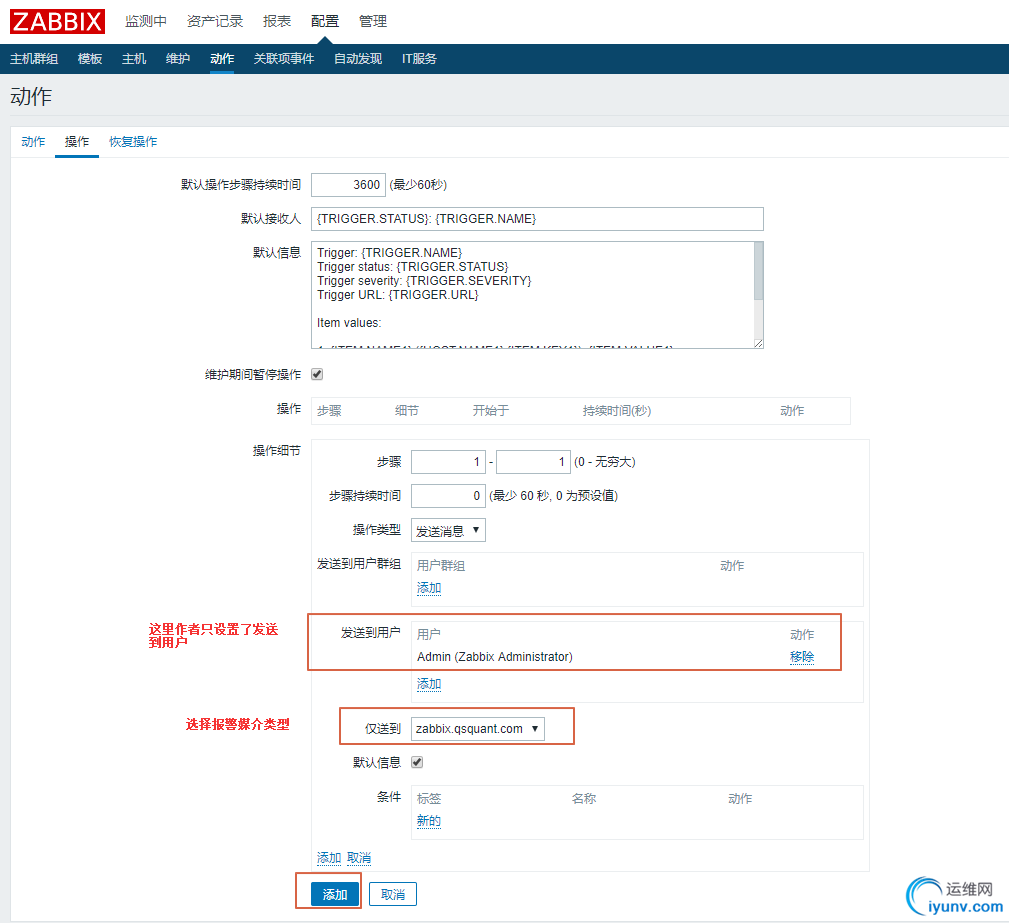Go to 主机 submenu

[134, 59]
